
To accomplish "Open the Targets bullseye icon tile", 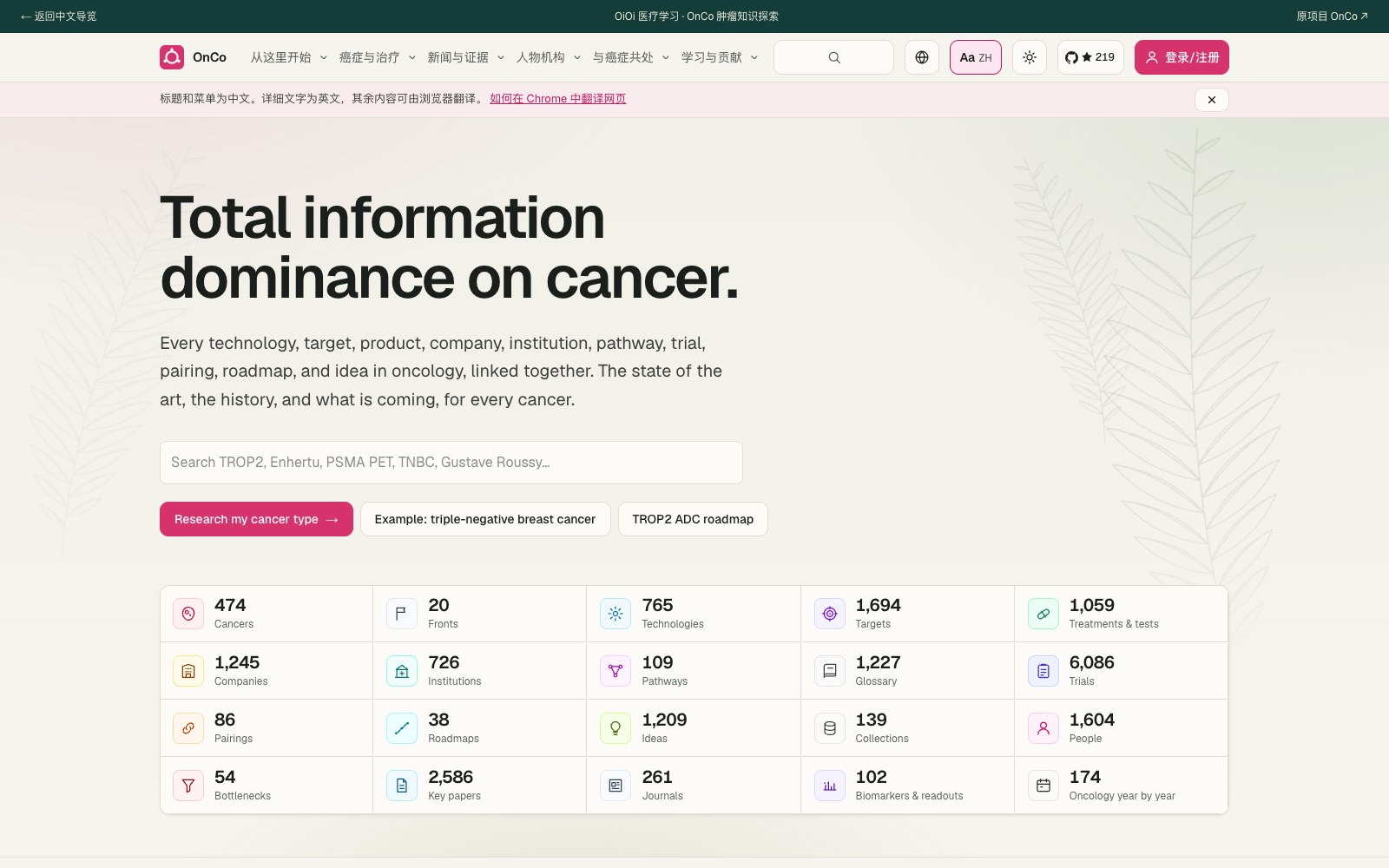I will [830, 614].
